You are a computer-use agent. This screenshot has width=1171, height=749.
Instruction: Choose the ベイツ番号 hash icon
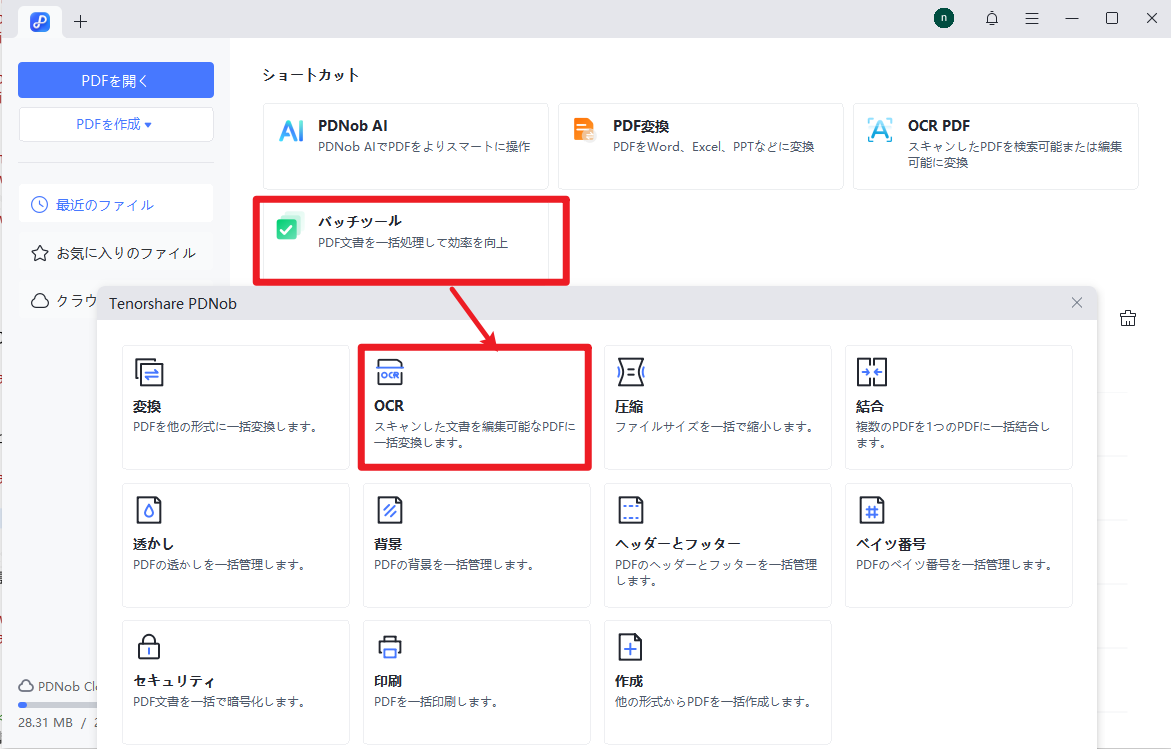[872, 510]
